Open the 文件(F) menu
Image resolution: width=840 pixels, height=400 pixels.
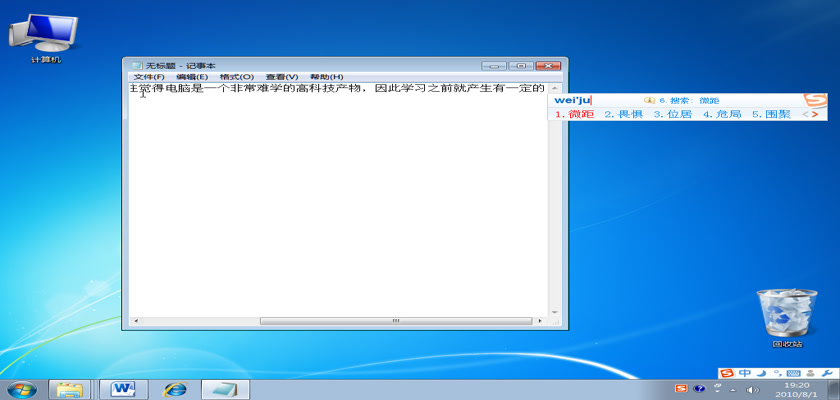point(149,77)
